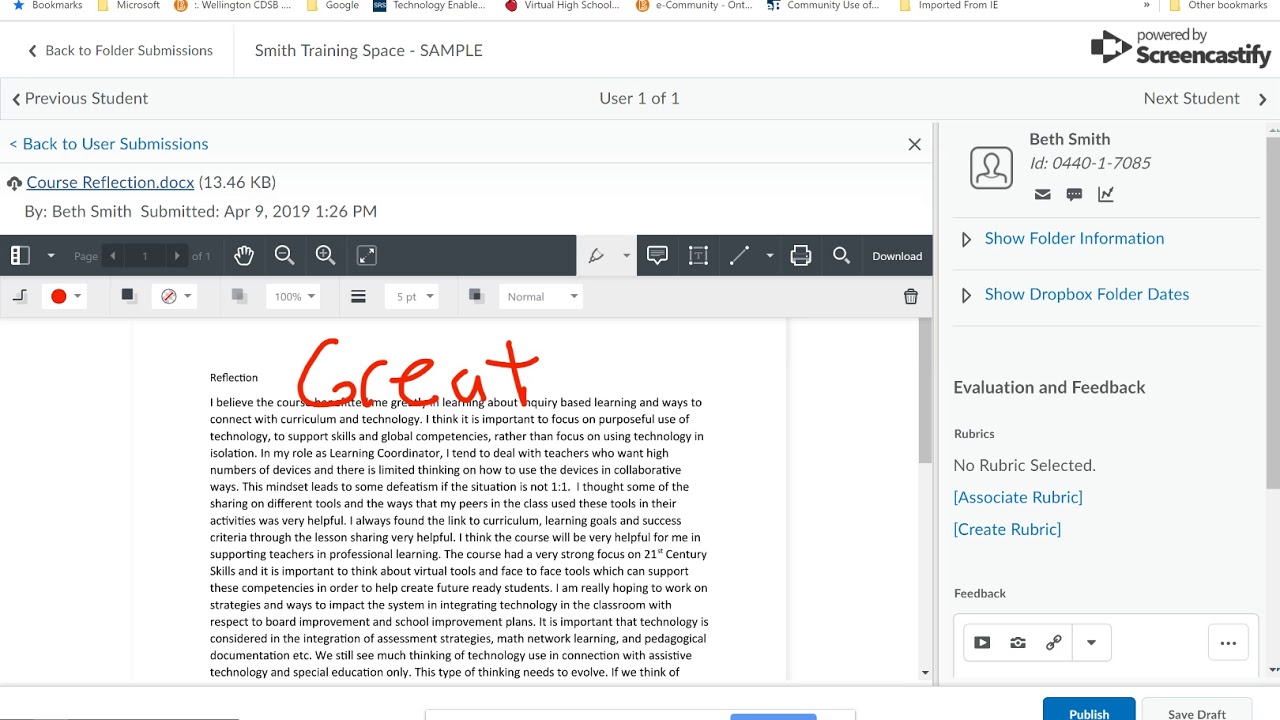1280x720 pixels.
Task: Go back to Folder Submissions
Action: [x=120, y=50]
